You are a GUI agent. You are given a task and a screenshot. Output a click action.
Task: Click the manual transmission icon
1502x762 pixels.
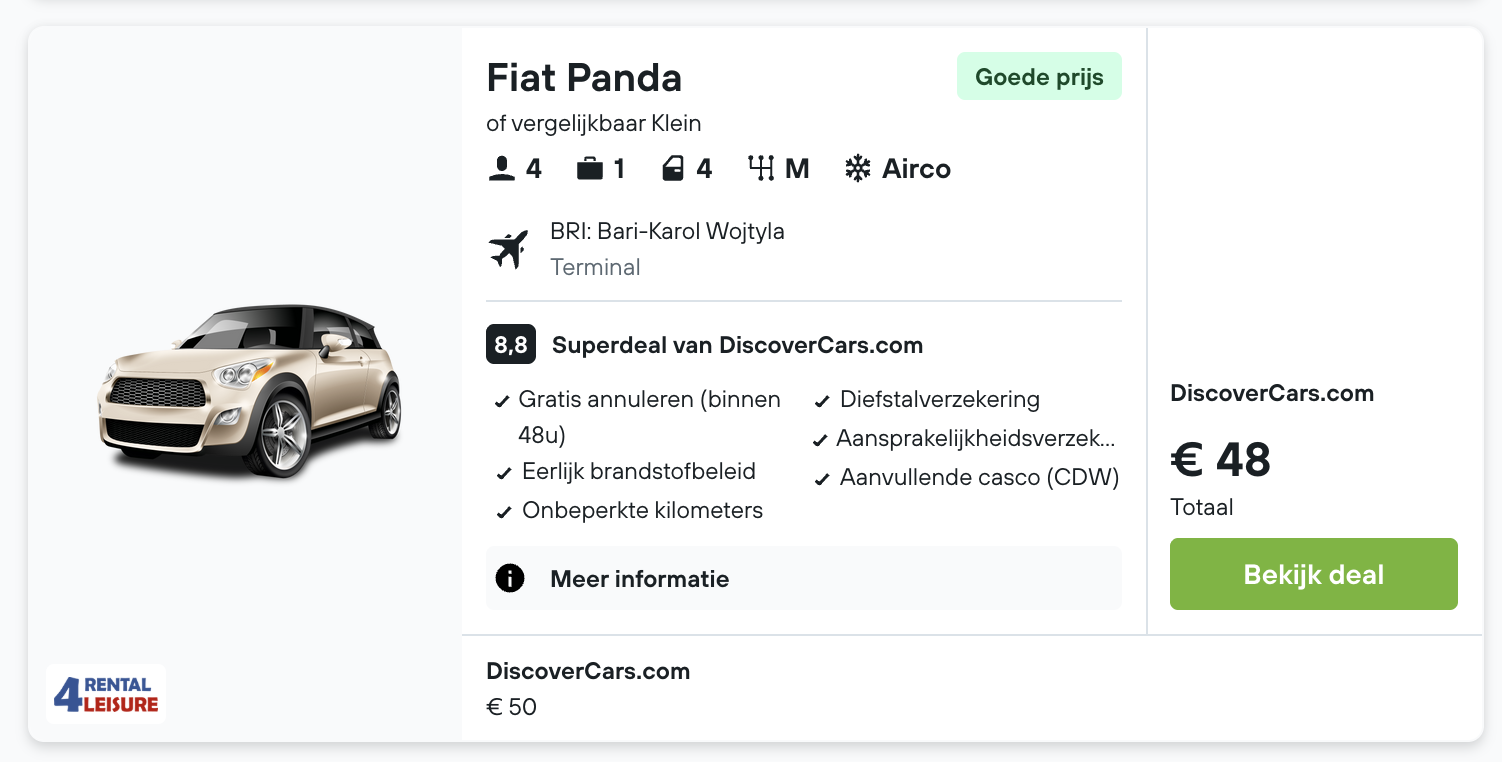[x=761, y=168]
